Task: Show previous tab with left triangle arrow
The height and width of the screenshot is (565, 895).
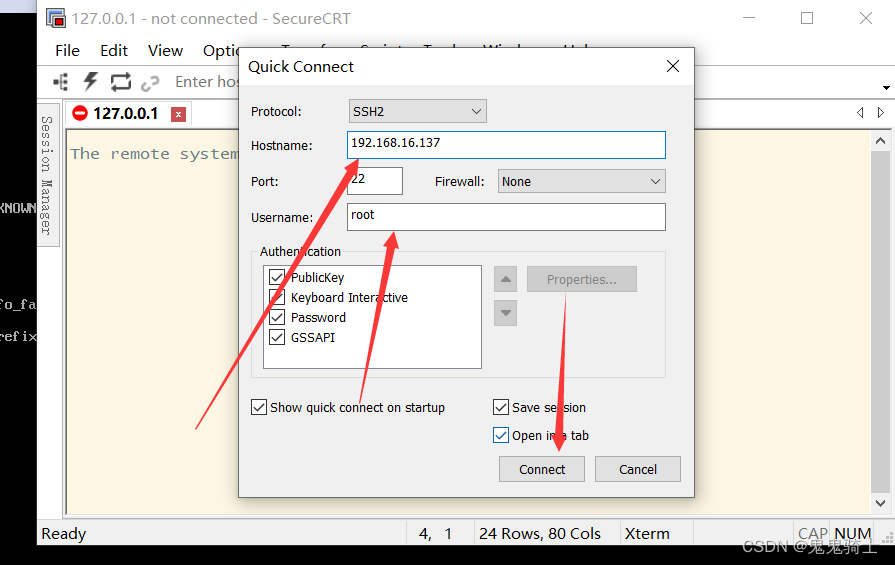Action: [860, 112]
